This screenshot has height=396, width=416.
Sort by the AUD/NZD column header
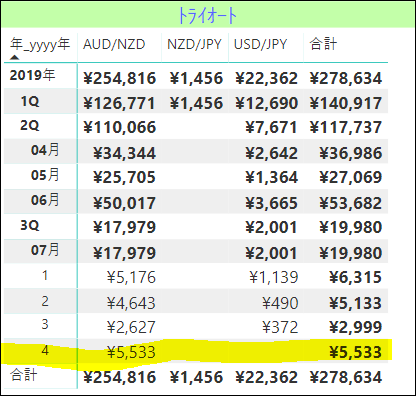point(114,44)
